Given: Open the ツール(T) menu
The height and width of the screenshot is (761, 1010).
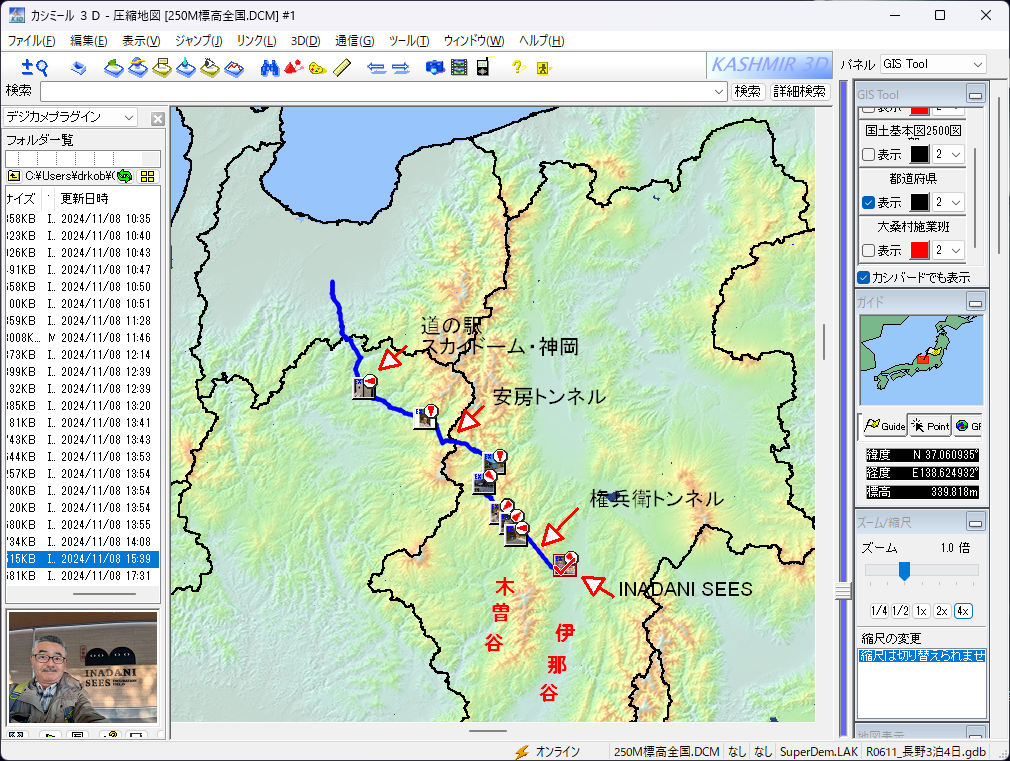Looking at the screenshot, I should coord(409,41).
